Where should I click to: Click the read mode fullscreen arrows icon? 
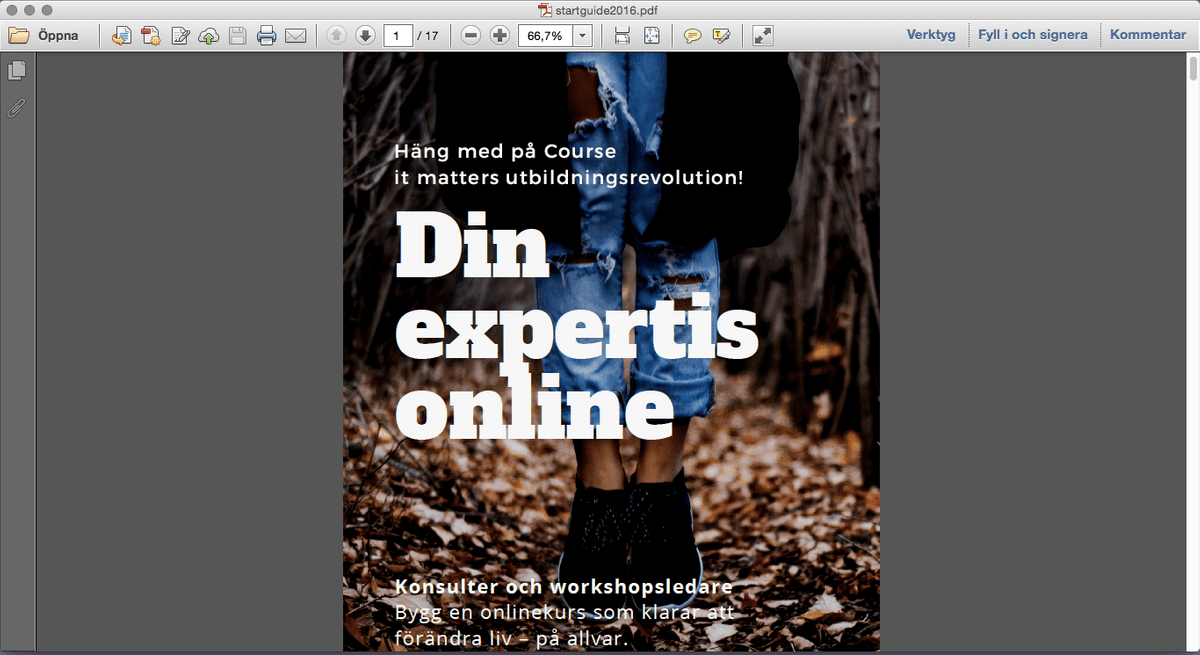tap(763, 36)
